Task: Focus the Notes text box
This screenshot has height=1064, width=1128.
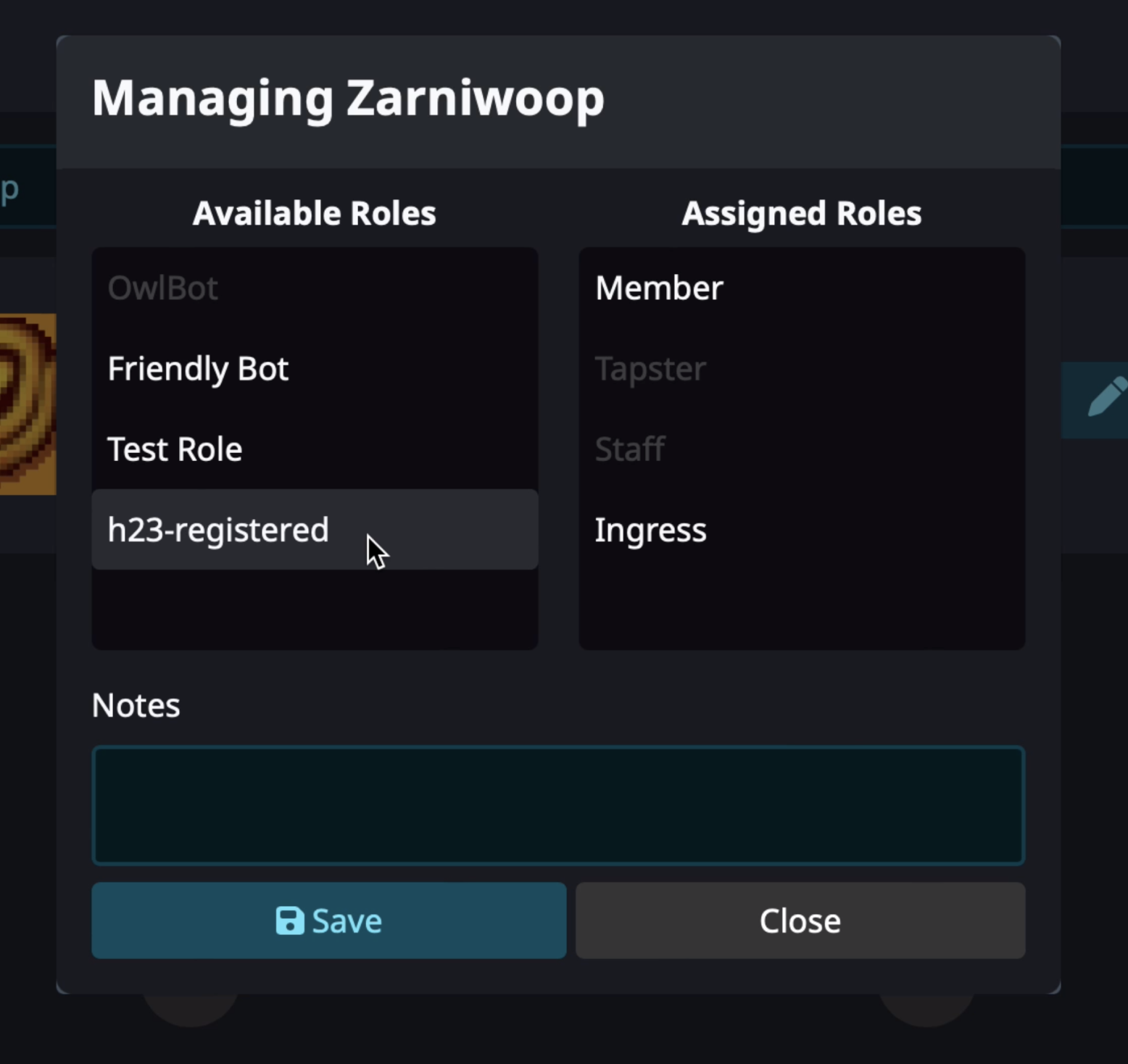Action: point(558,805)
